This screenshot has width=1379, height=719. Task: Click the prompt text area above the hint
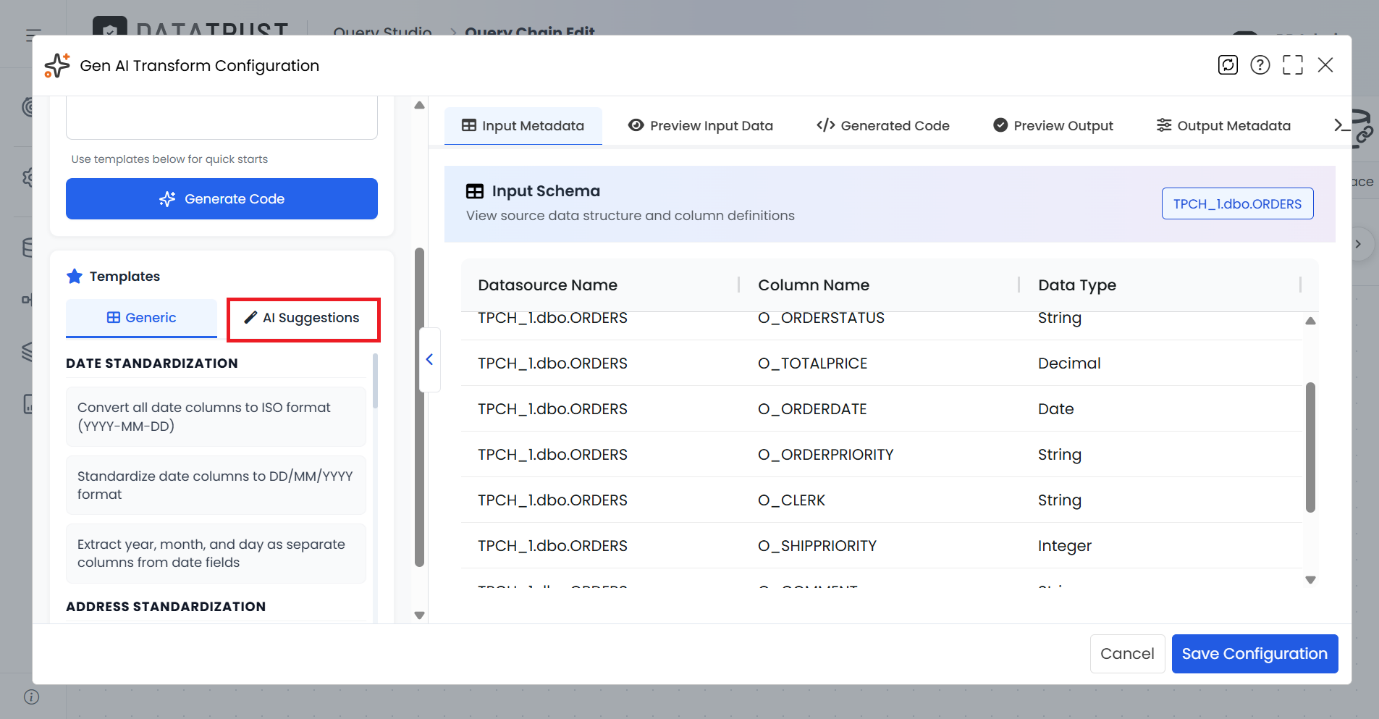pyautogui.click(x=222, y=118)
